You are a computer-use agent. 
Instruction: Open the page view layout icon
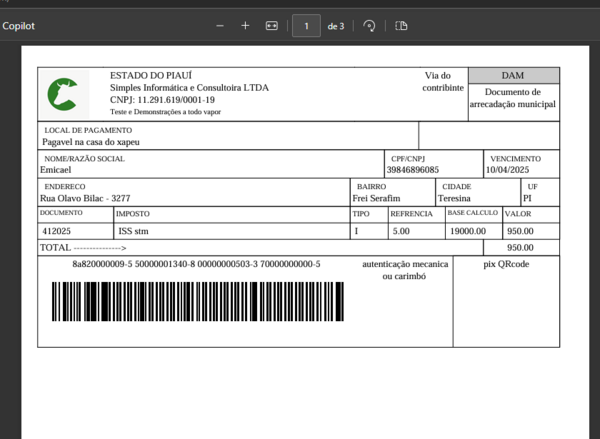(x=401, y=26)
